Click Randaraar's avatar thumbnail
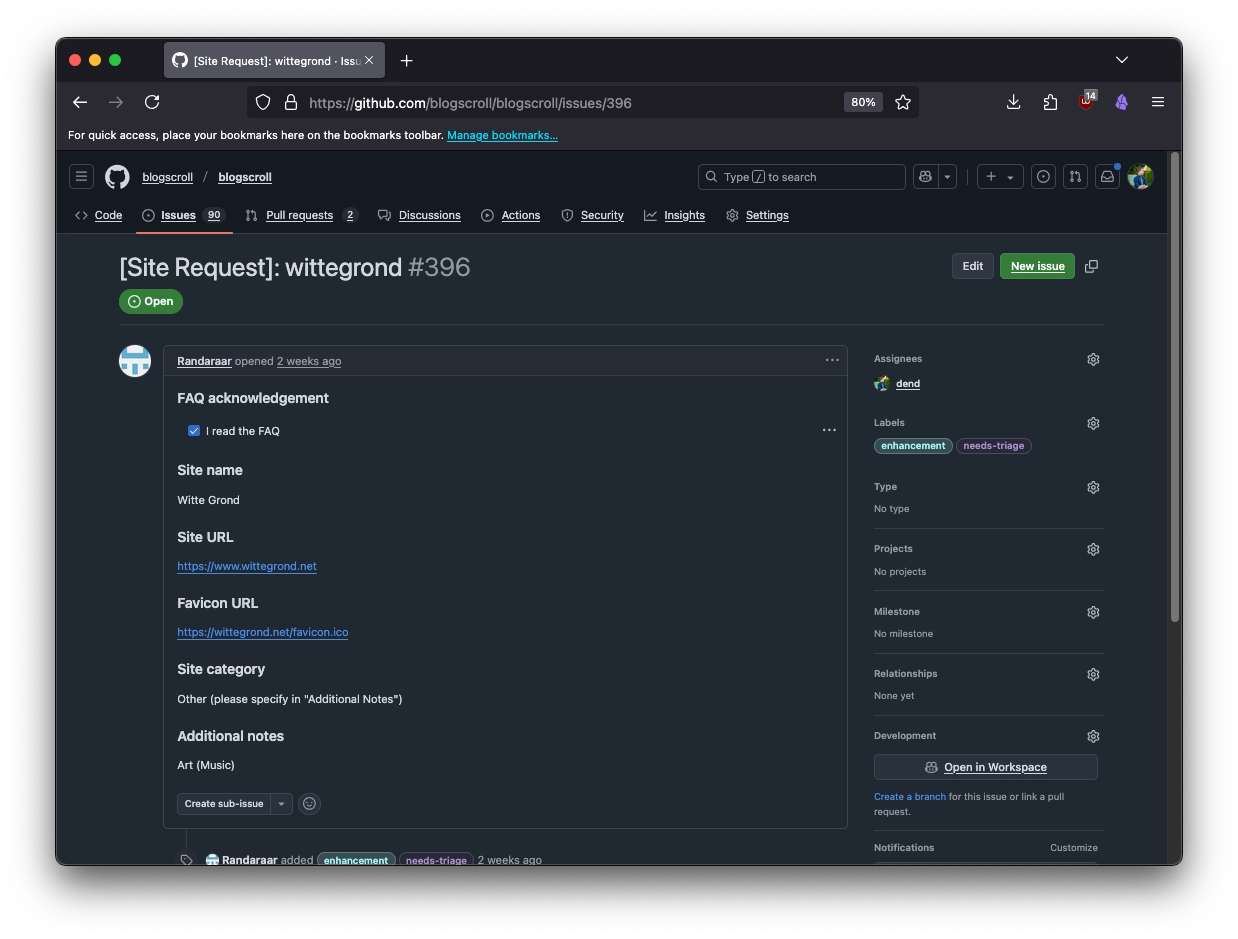This screenshot has height=939, width=1238. point(135,361)
